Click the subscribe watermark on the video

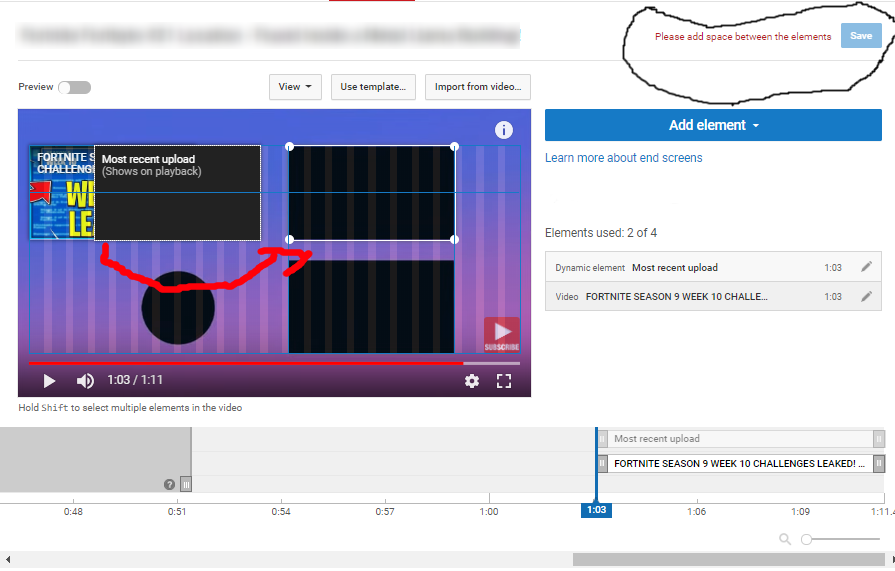click(502, 334)
